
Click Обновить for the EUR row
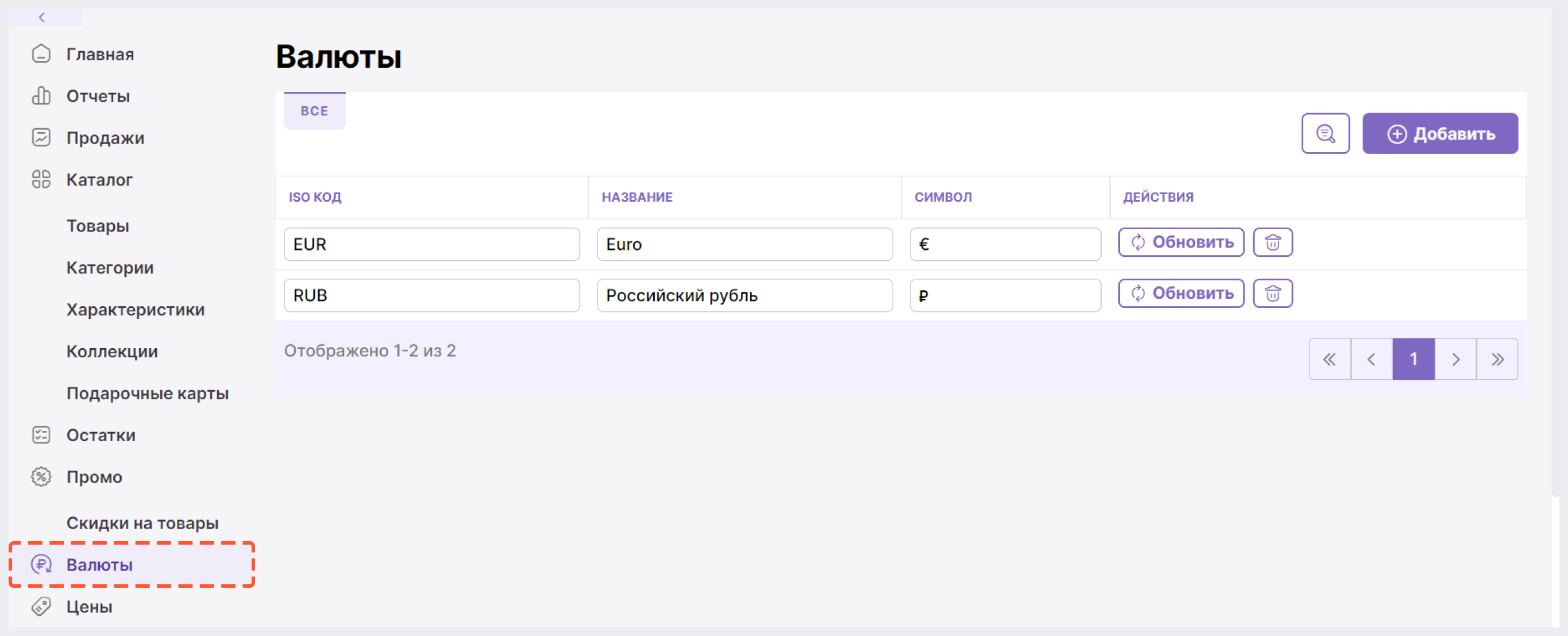[1181, 242]
